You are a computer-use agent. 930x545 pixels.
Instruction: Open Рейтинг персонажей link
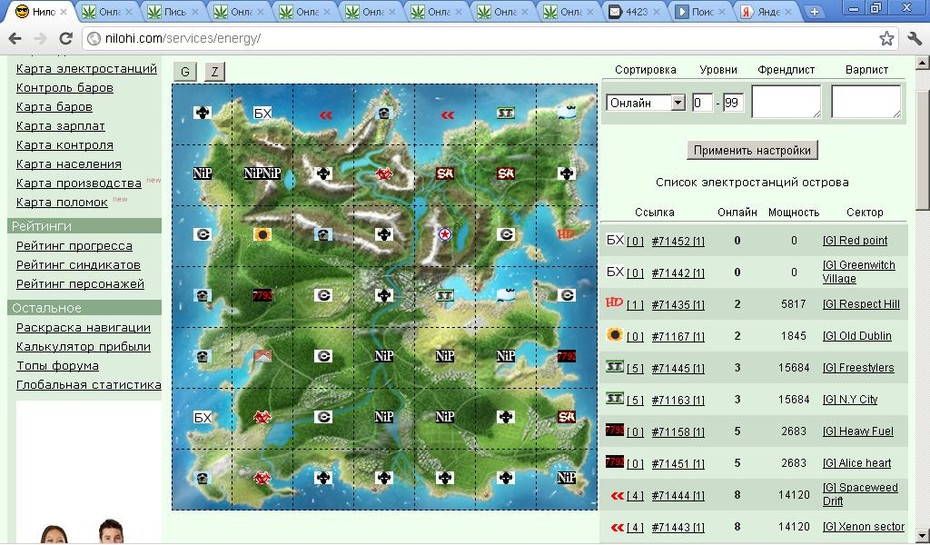point(80,283)
